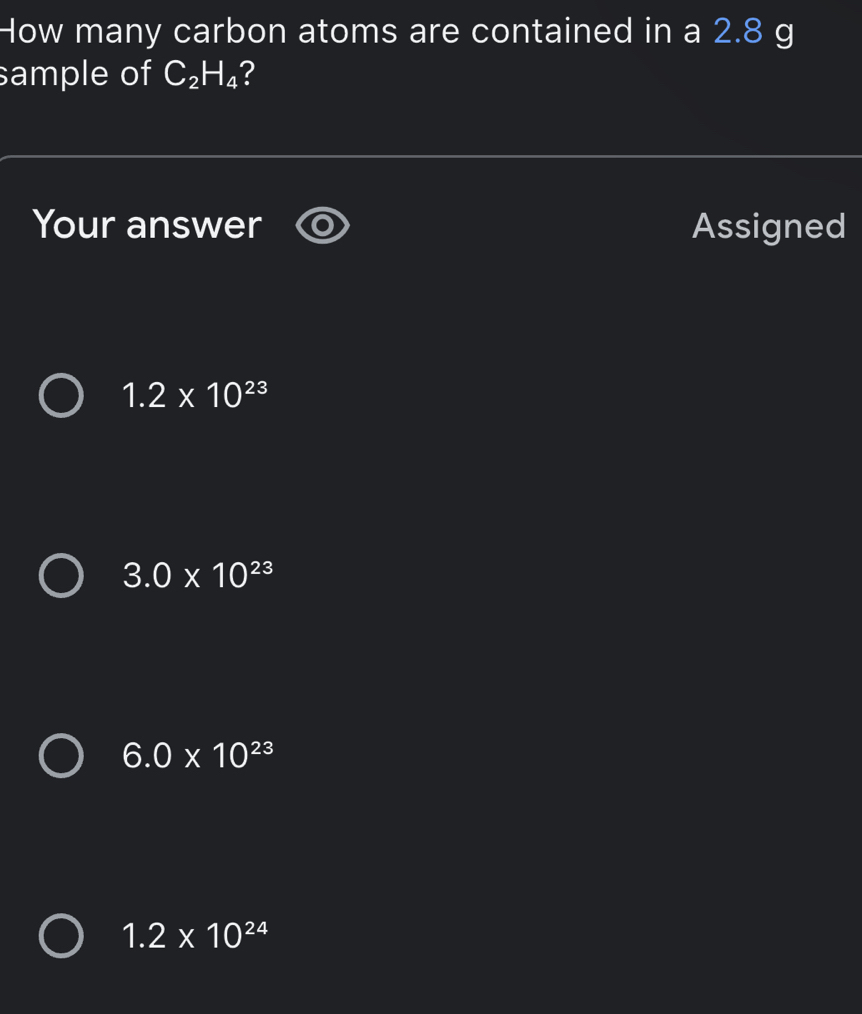Choose the 3.0 x 10²³ radio option
Screen dimensions: 862x1014
coord(61,575)
